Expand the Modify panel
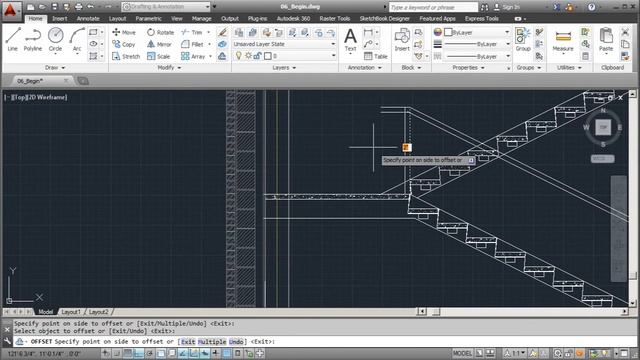Image resolution: width=640 pixels, height=360 pixels. point(169,68)
